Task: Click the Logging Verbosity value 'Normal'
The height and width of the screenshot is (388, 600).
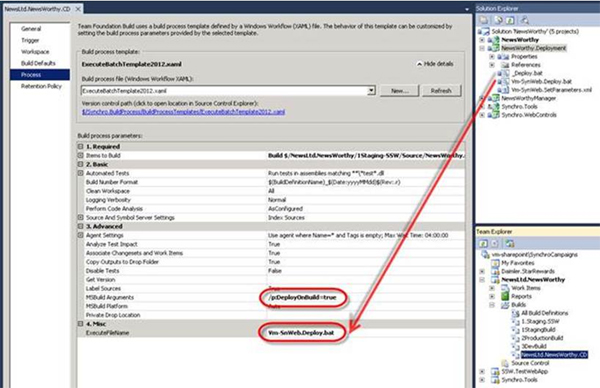Action: coord(277,200)
